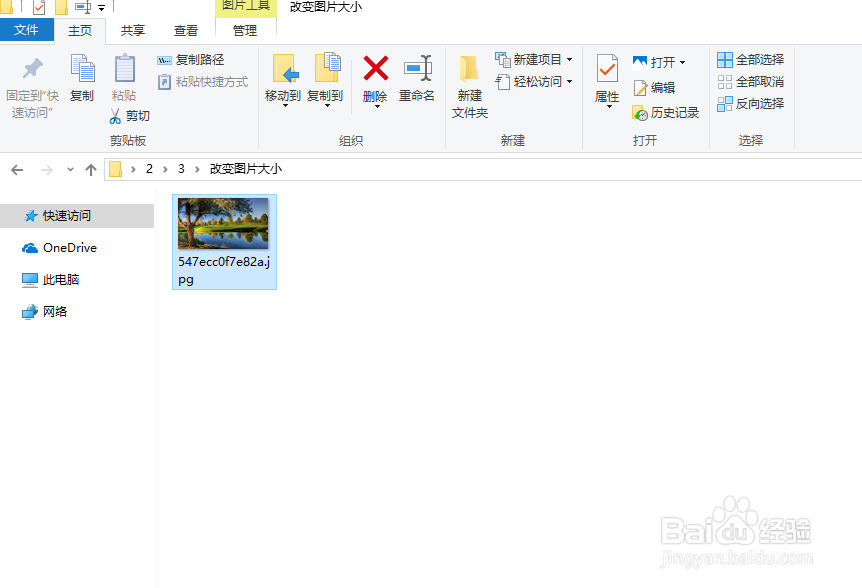Click folder '2' in the address path
The height and width of the screenshot is (588, 862).
point(149,169)
